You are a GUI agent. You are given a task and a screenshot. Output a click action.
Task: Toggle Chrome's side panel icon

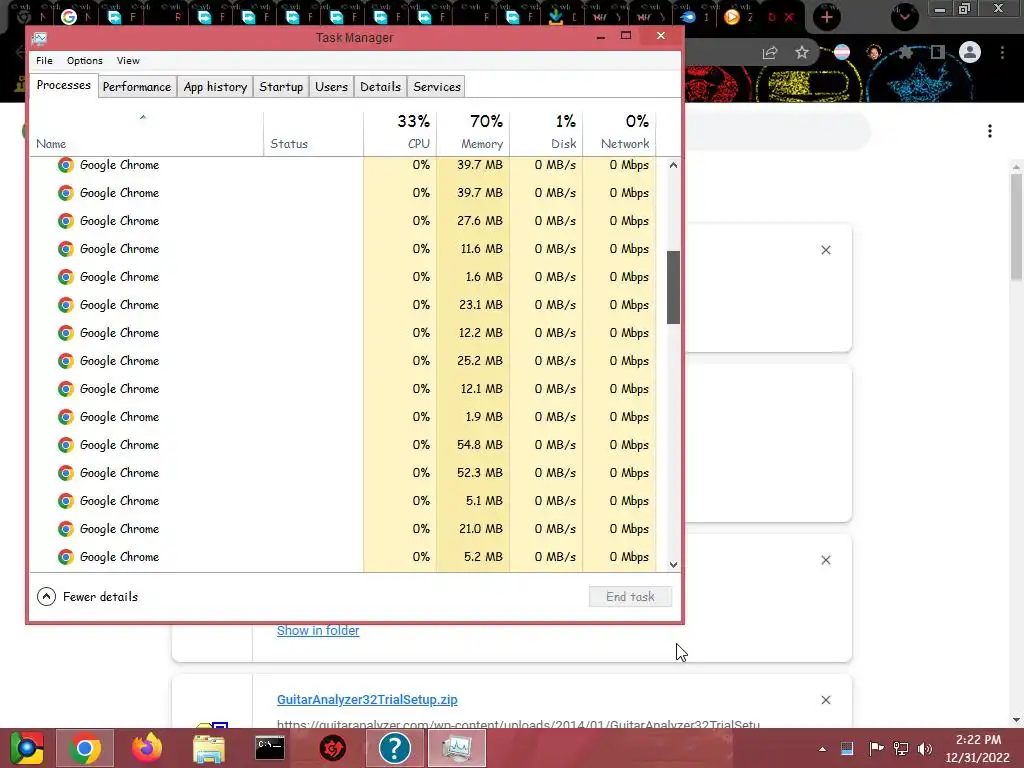pos(937,52)
